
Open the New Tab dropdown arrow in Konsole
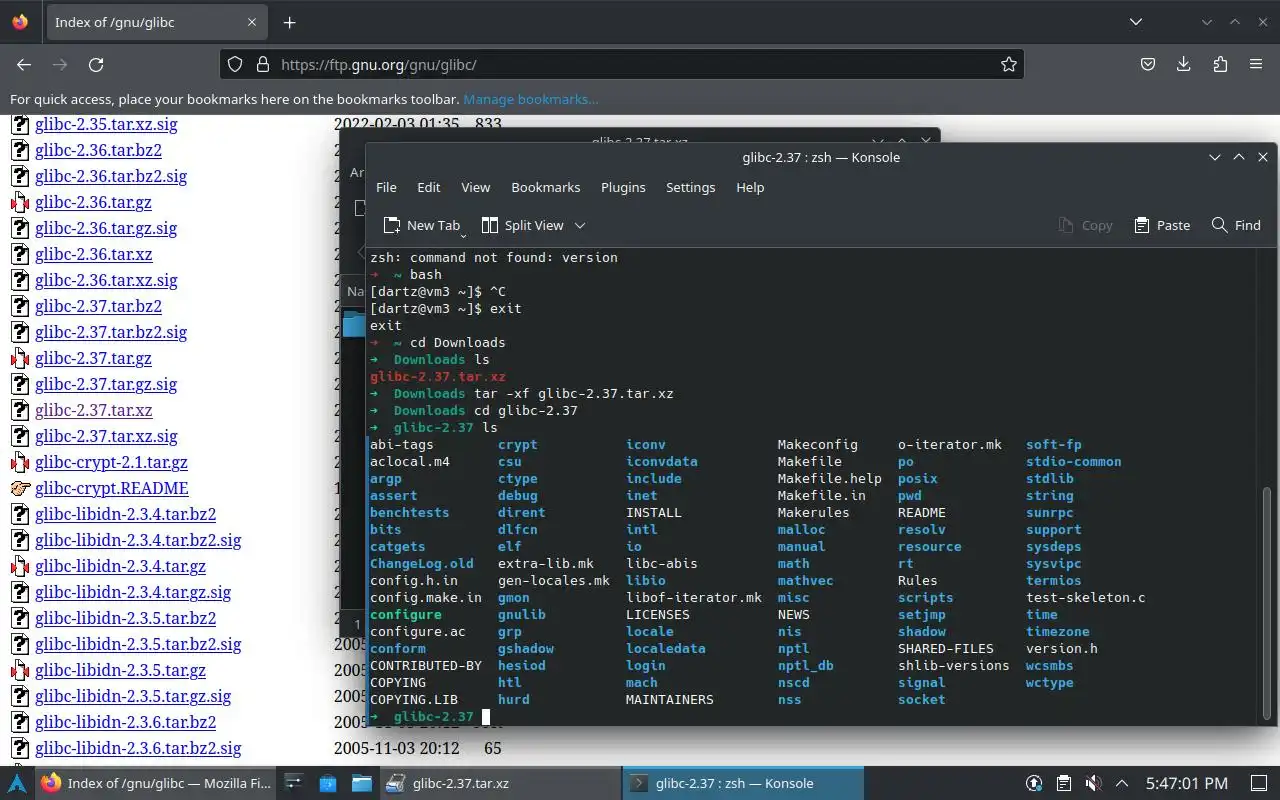pos(463,235)
